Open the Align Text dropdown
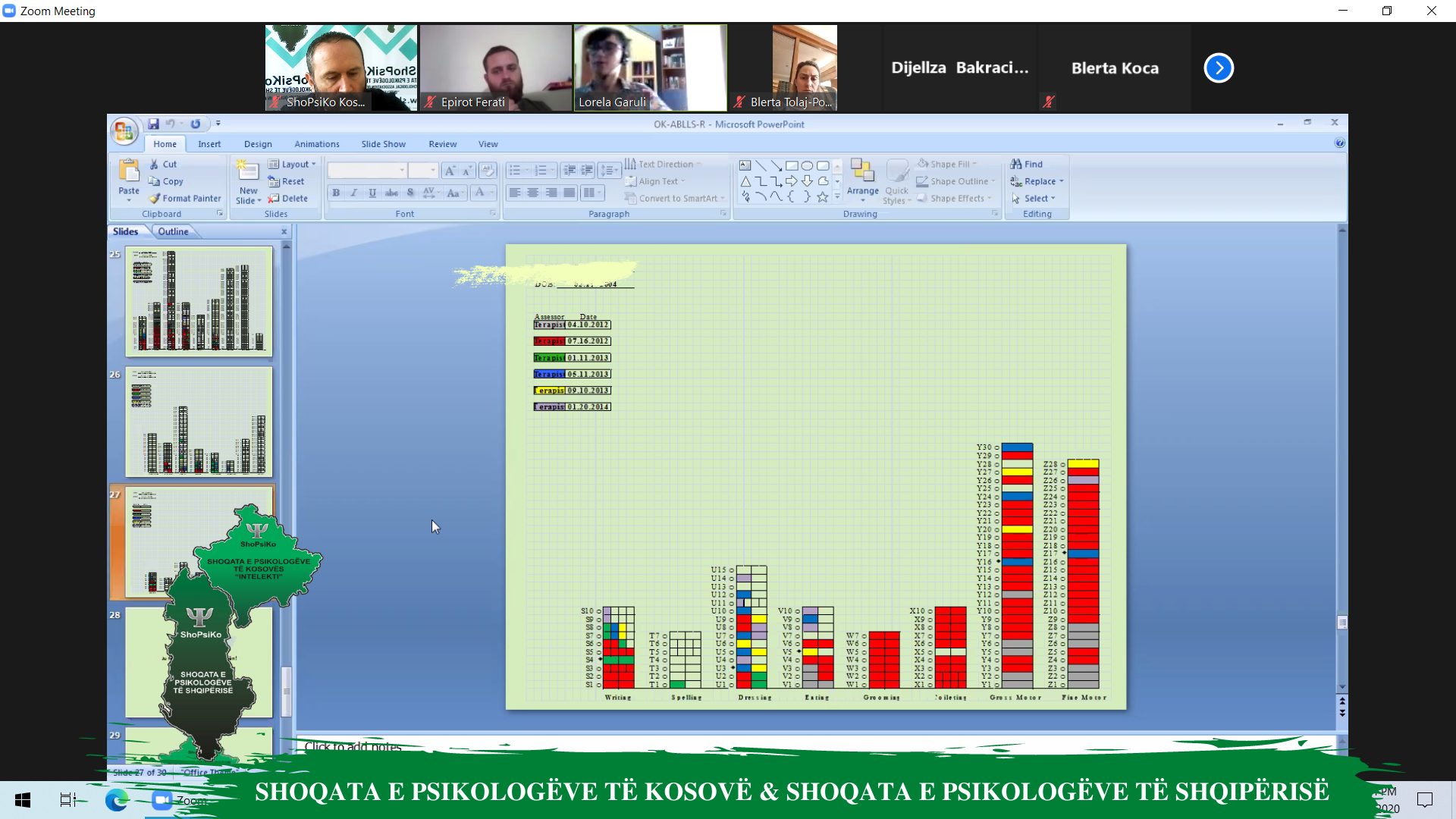 [655, 181]
